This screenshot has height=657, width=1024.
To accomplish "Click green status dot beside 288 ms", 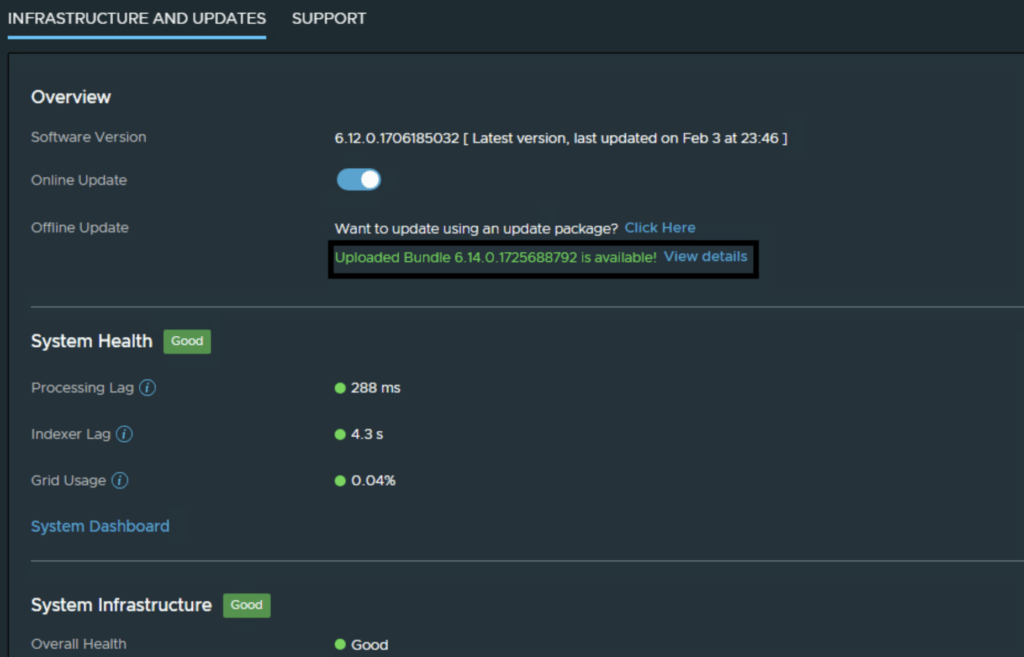I will coord(340,388).
